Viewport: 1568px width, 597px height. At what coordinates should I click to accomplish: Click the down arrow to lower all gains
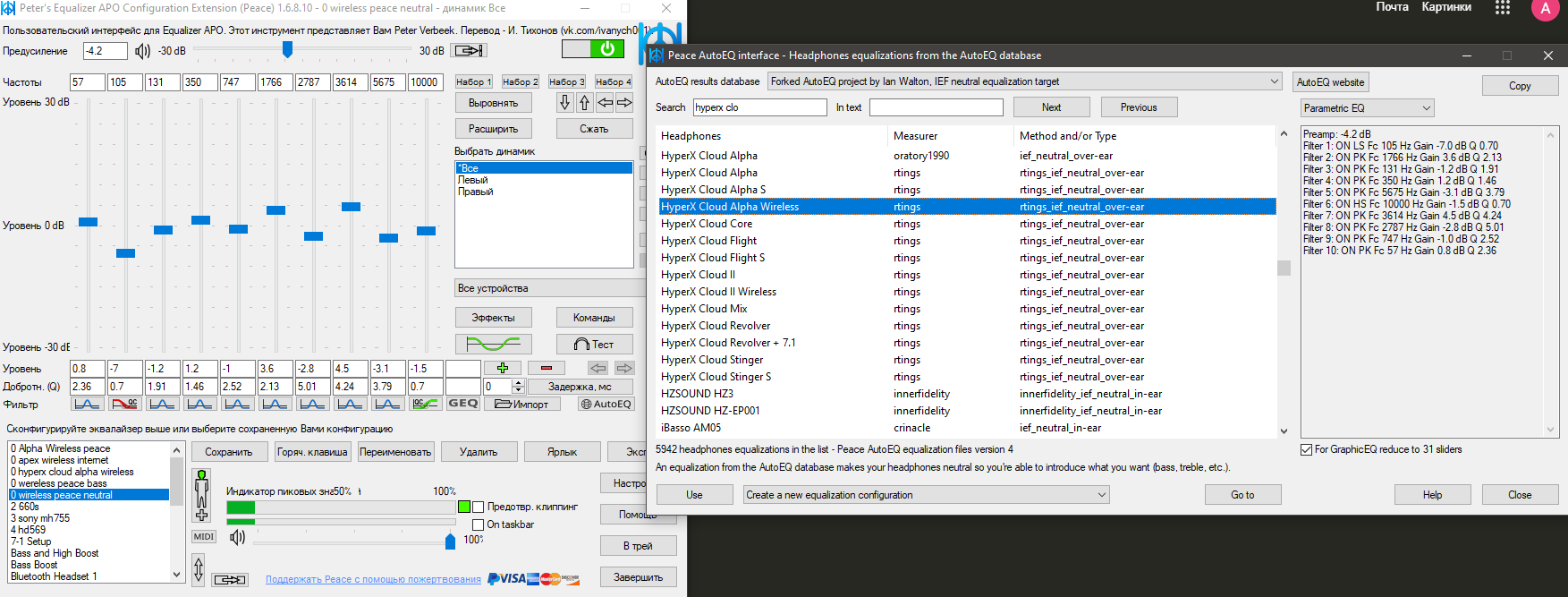tap(564, 102)
